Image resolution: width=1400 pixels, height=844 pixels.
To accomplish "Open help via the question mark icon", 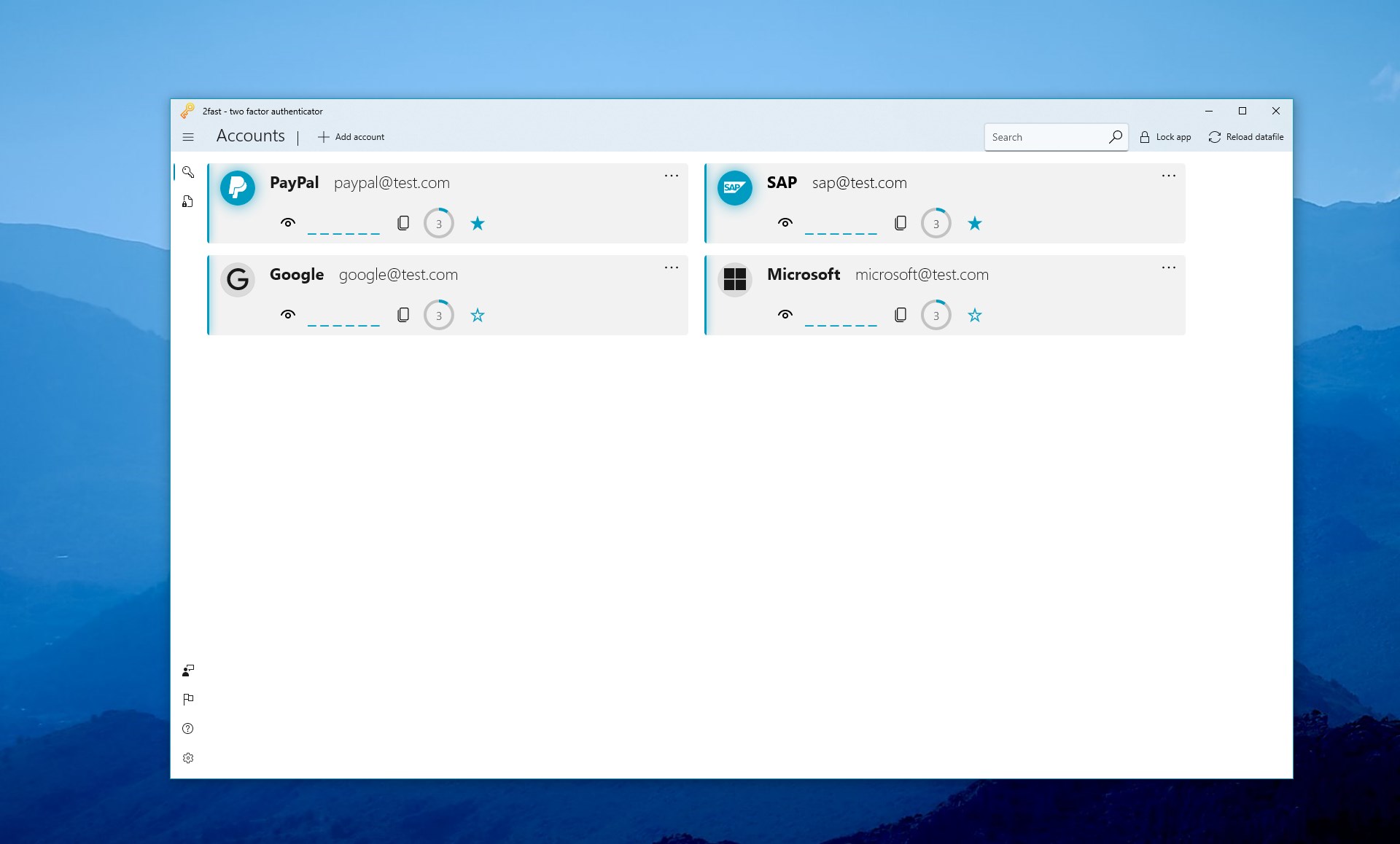I will point(188,728).
